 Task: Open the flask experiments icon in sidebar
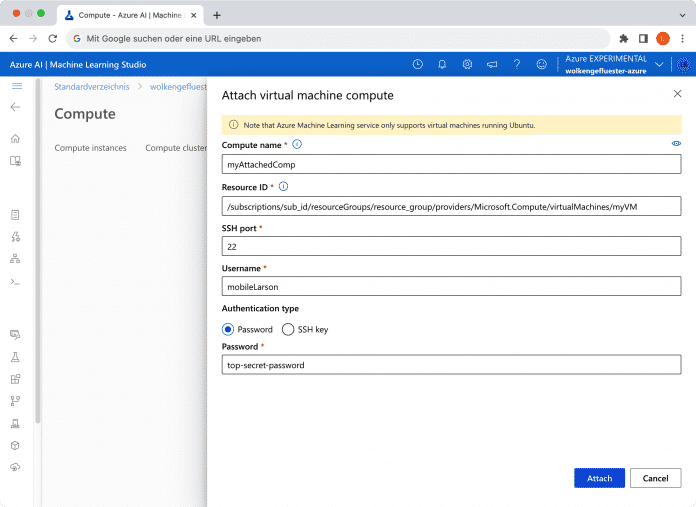click(15, 357)
